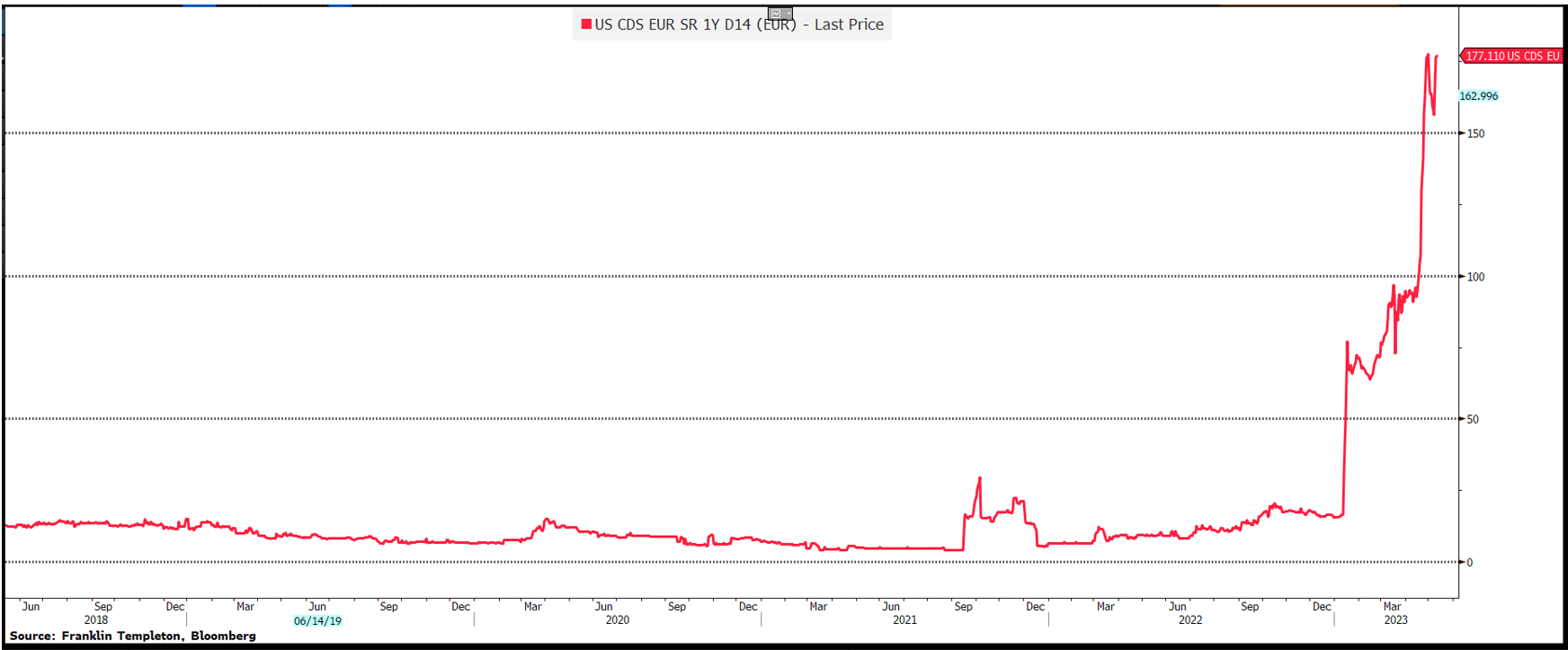Click the Source: Franklin Templeton, Bloomberg text
The image size is (1568, 650).
pos(133,636)
